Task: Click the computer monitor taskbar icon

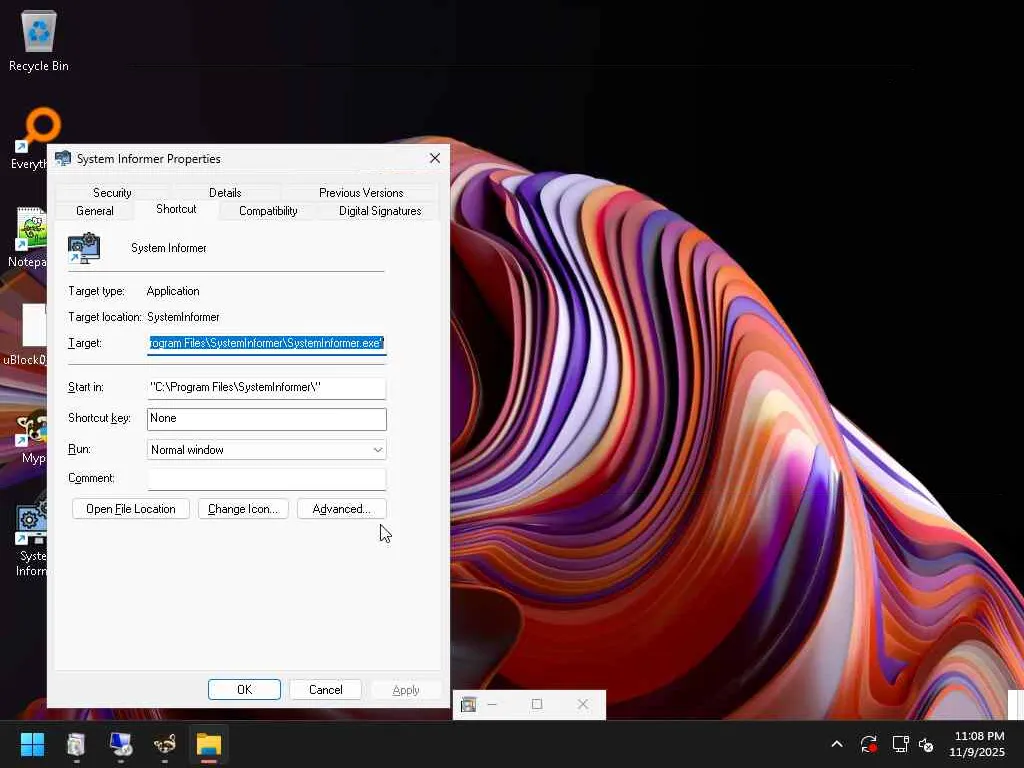Action: click(x=121, y=744)
